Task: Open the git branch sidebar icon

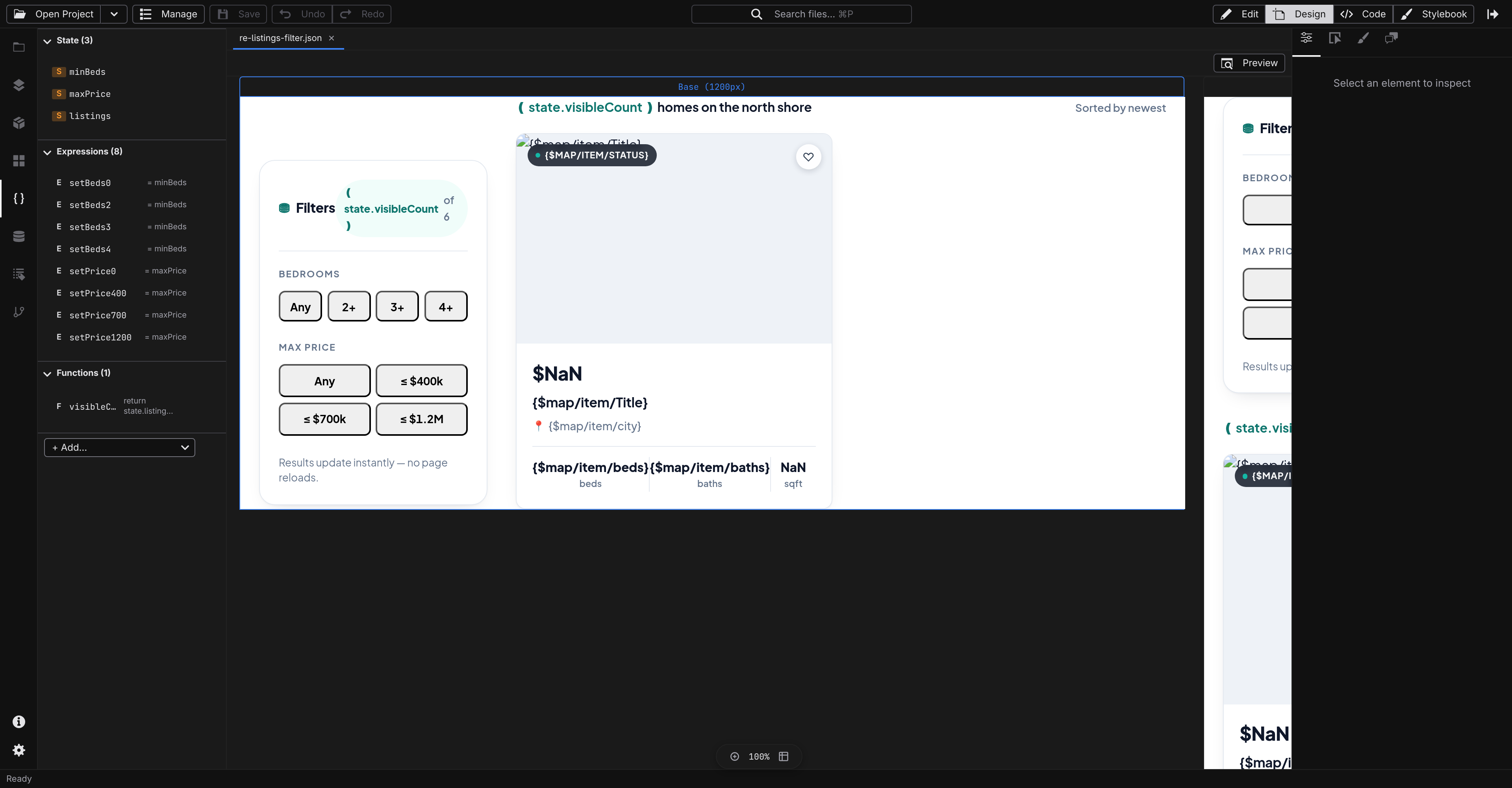Action: pos(19,312)
